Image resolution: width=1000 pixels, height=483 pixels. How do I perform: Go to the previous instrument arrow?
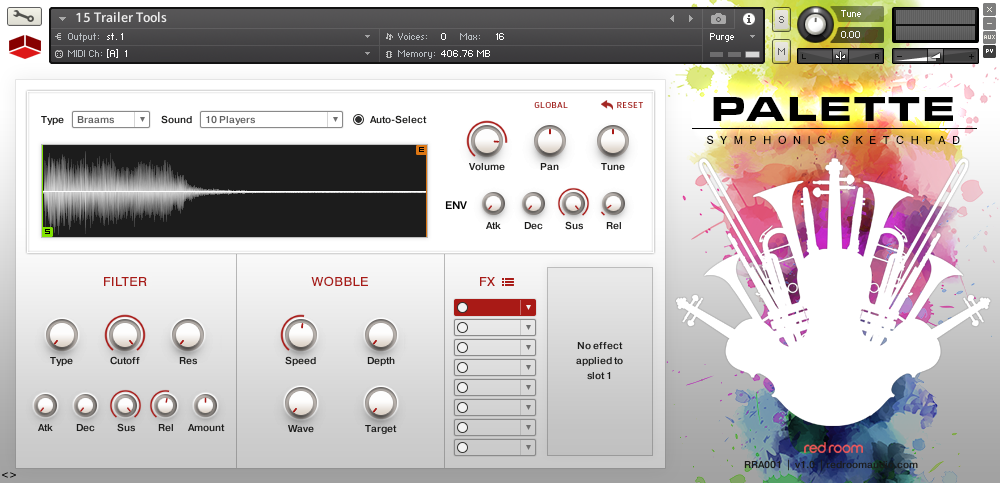click(672, 19)
